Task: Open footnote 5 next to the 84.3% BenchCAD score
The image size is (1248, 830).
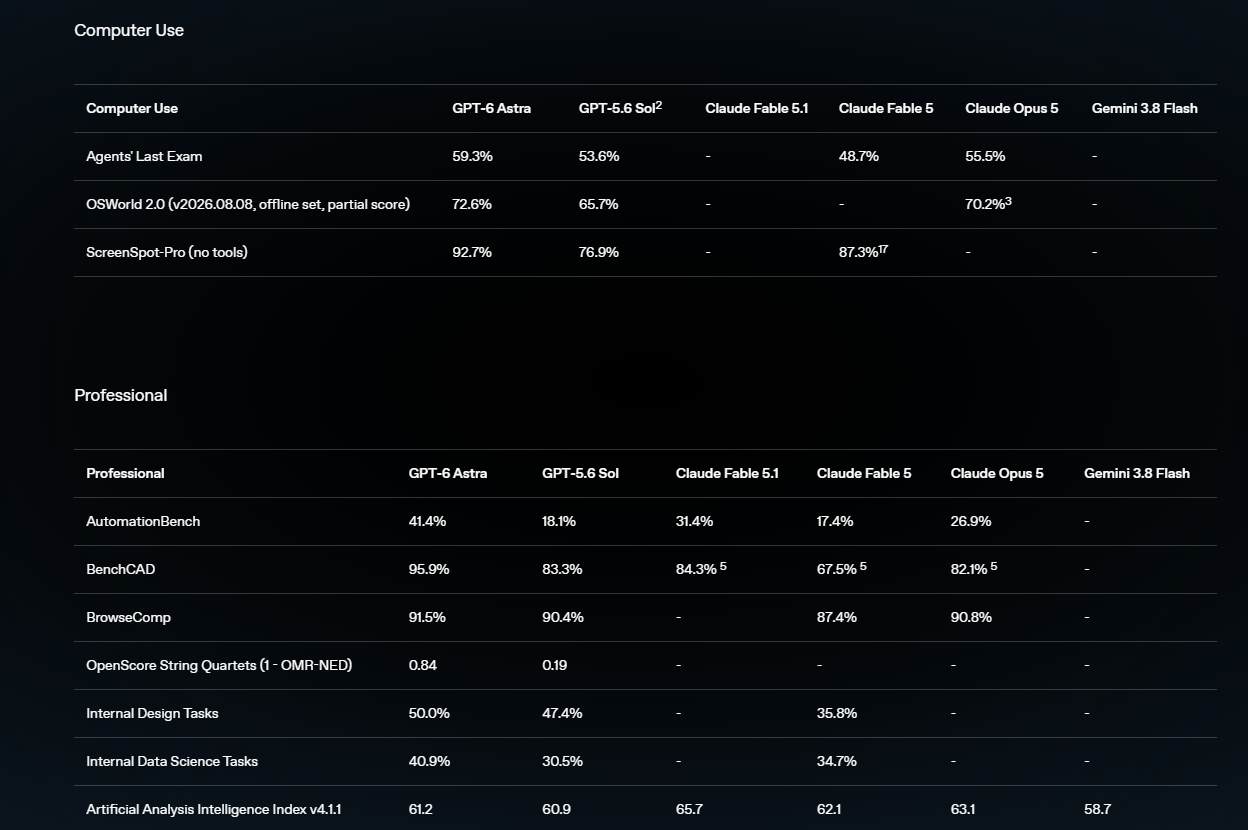Action: [x=723, y=566]
